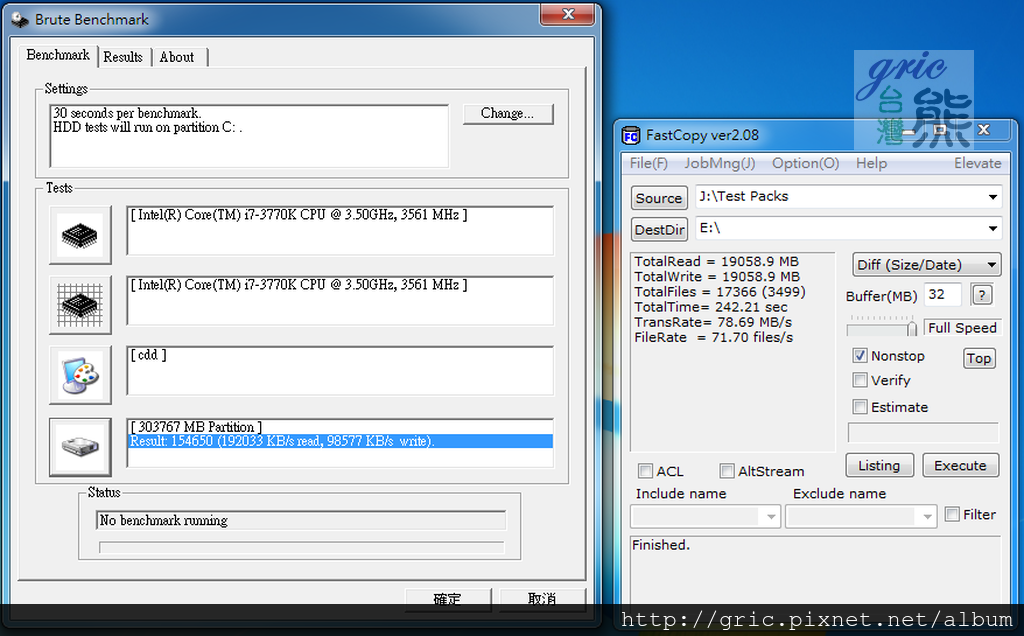
Task: Click the 'FileRate = 71.70 files/s' line
Action: click(x=714, y=338)
